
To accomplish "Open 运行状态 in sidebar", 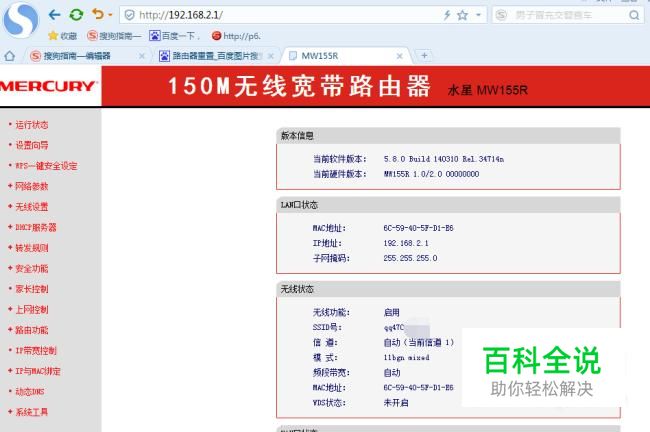I will 32,125.
